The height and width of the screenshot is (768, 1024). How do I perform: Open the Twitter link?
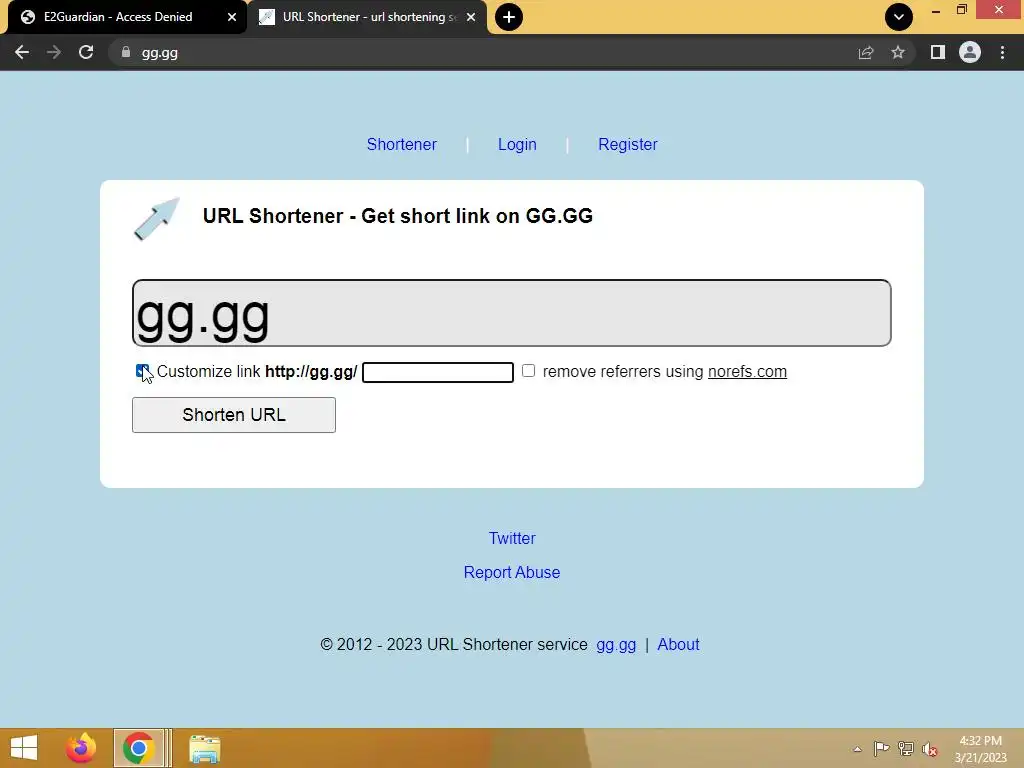tap(512, 538)
